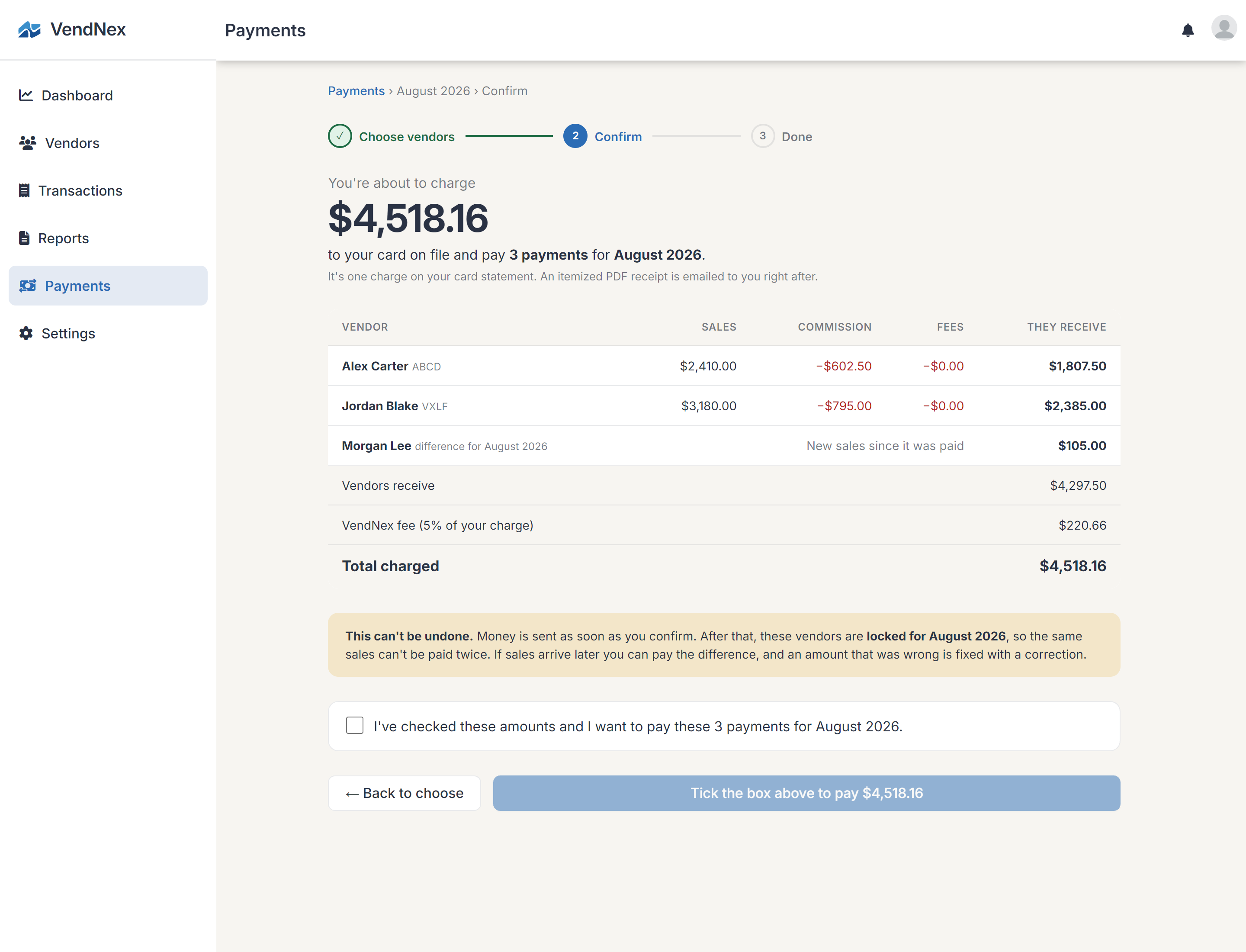Click the Choose vendors checkmark circle
1246x952 pixels.
(x=340, y=136)
